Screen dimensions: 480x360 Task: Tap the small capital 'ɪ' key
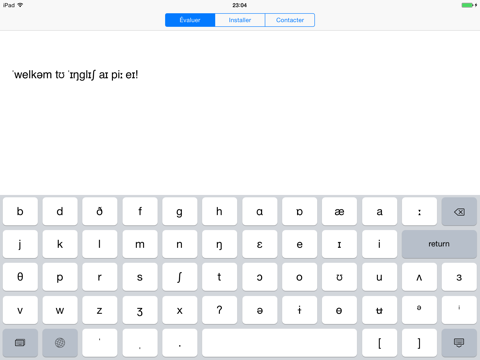[339, 244]
